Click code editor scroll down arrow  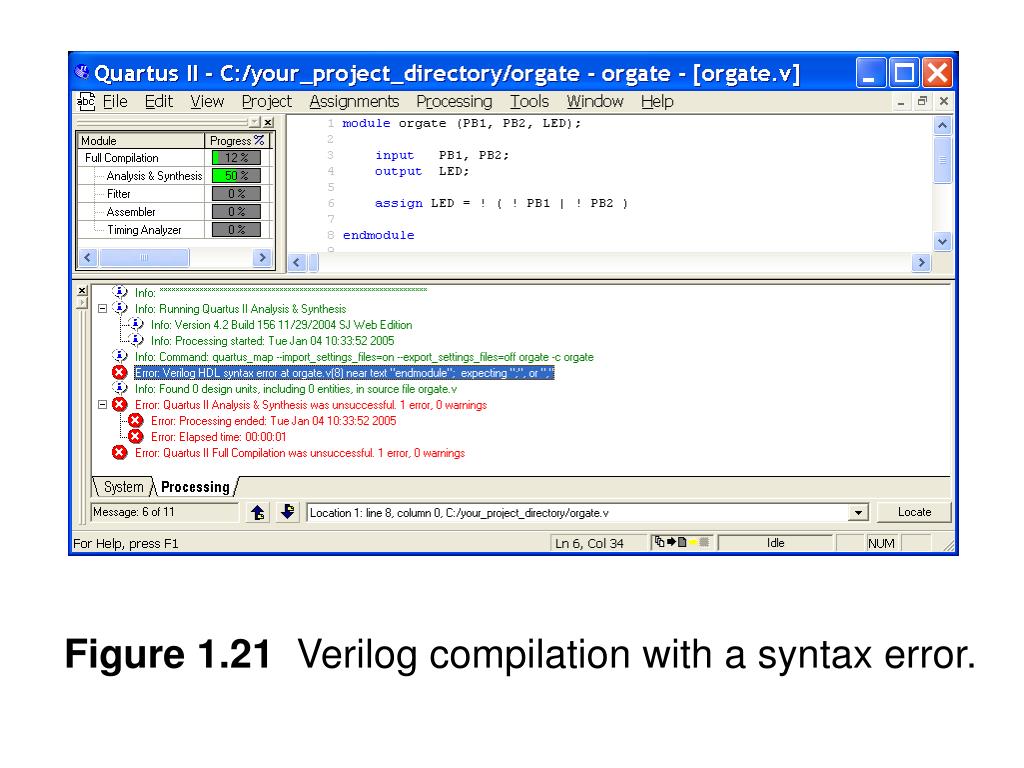(x=942, y=241)
